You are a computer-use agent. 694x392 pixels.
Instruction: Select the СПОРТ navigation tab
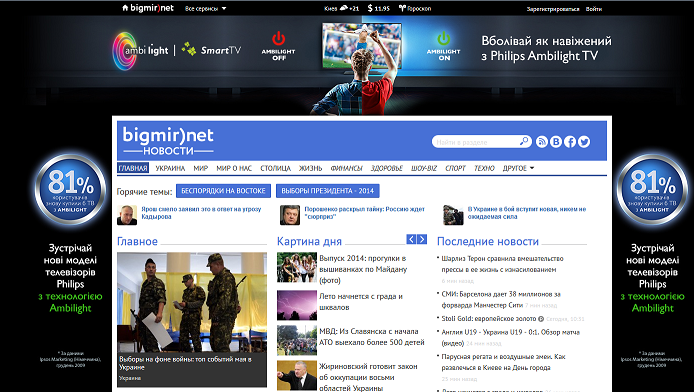click(455, 168)
